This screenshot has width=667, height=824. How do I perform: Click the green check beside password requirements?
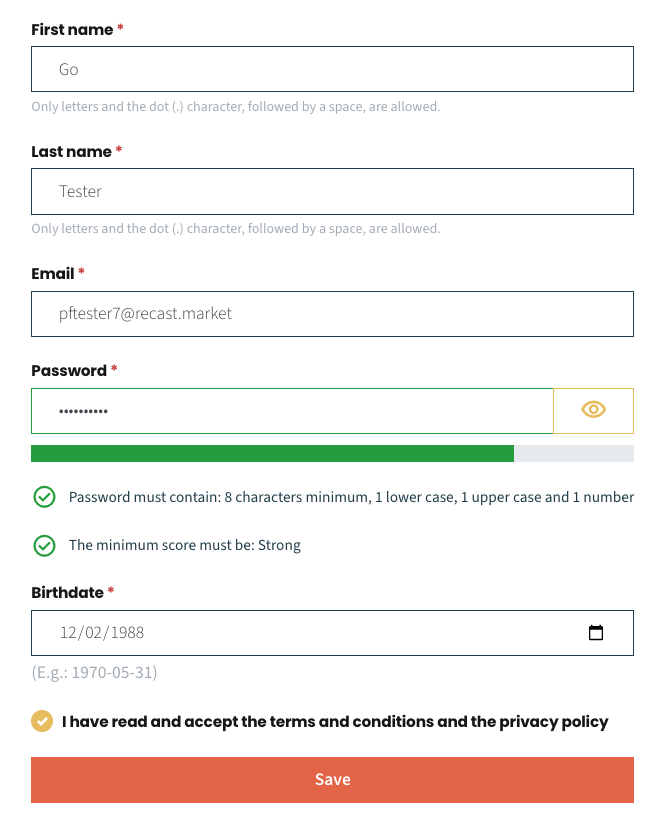(x=44, y=497)
